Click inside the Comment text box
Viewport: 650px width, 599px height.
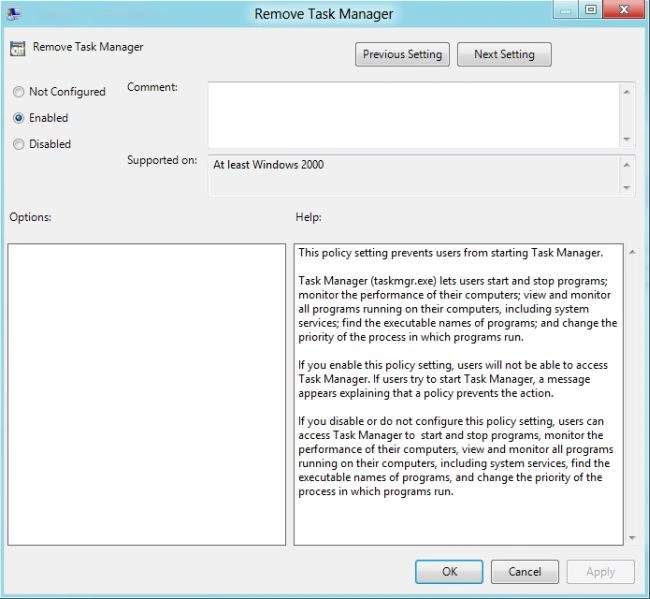click(414, 115)
